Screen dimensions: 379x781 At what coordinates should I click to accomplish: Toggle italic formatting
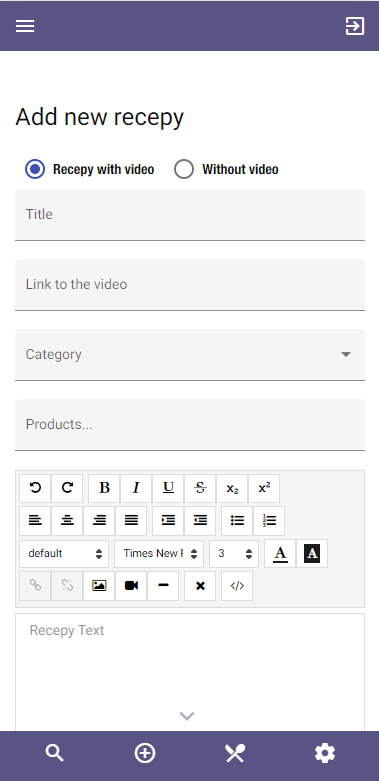136,488
